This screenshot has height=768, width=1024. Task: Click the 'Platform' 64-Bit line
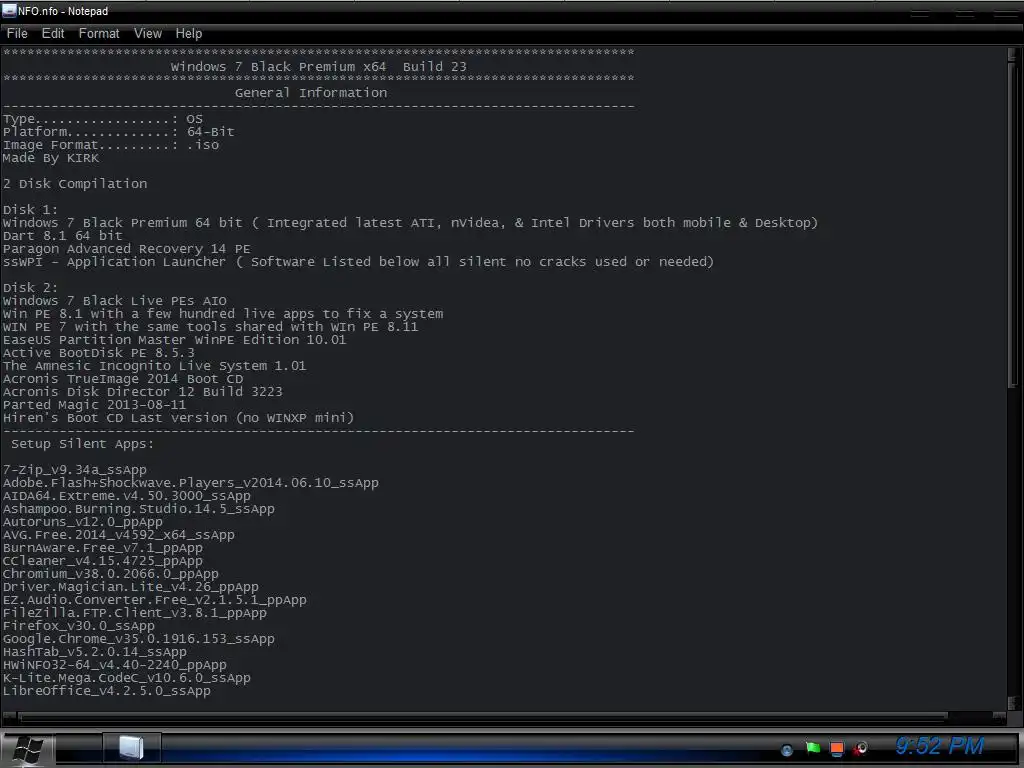point(118,132)
